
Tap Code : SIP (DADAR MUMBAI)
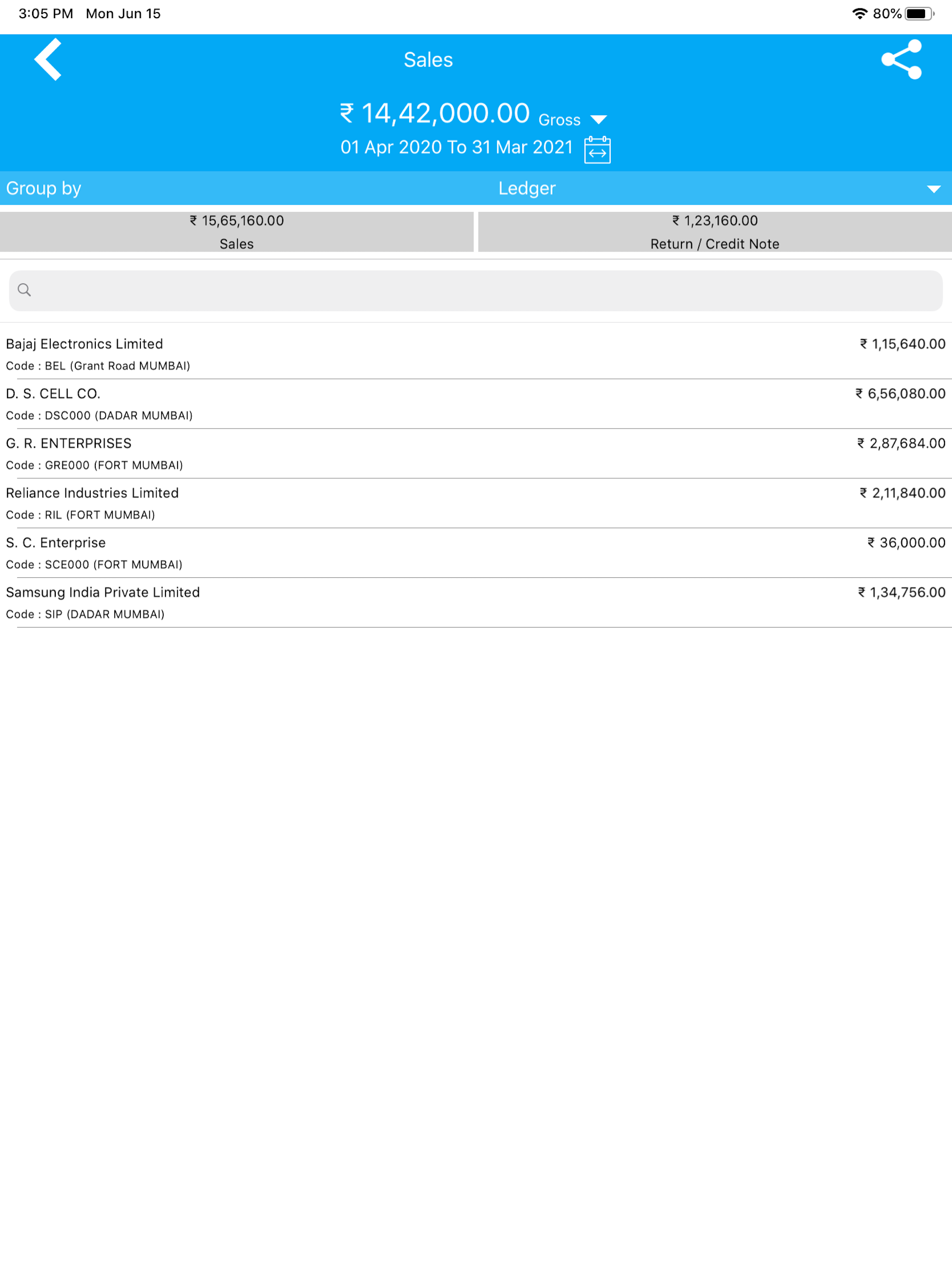86,615
